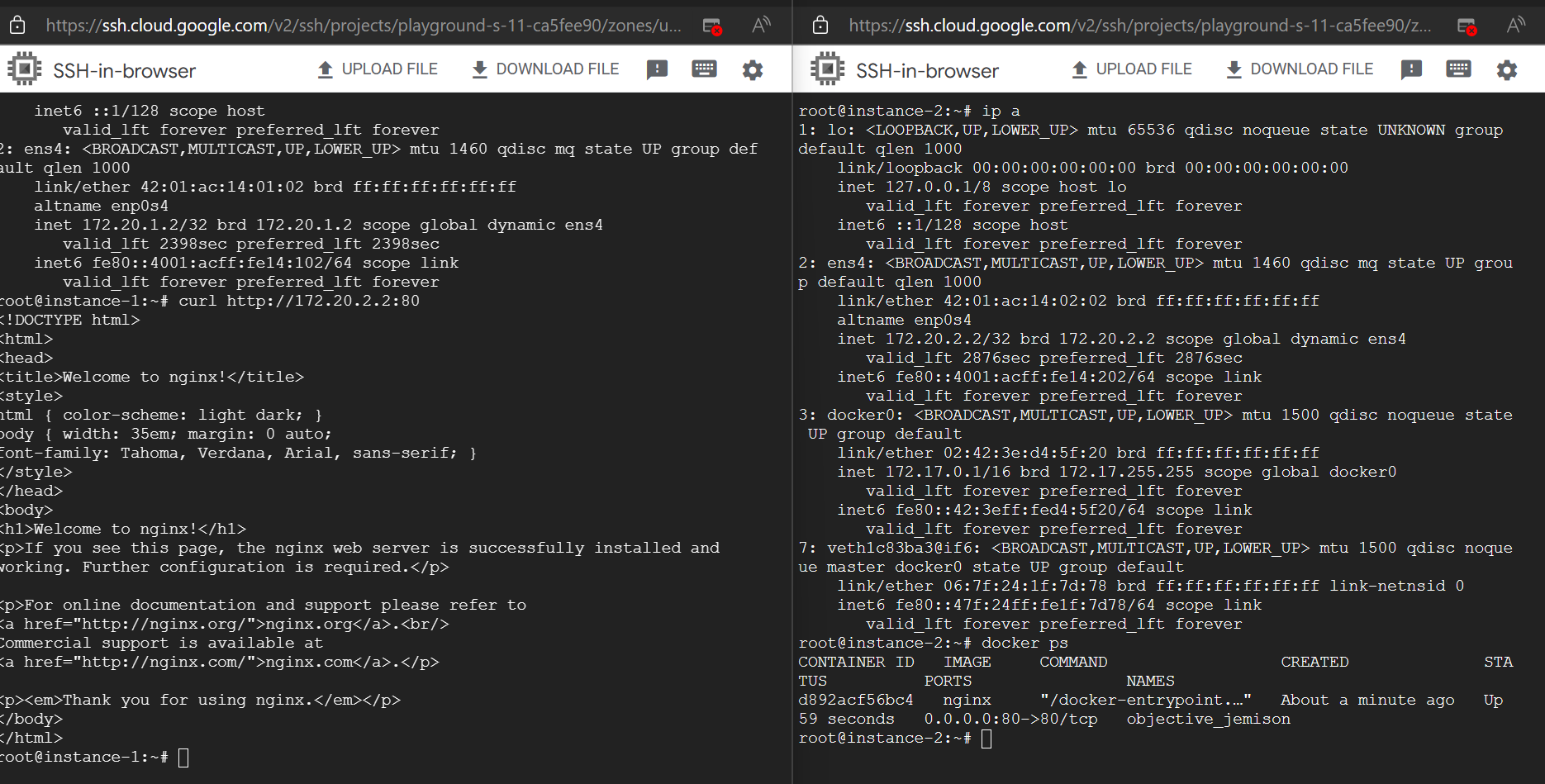
Task: Click the address bar URL of the instance-1 window
Action: point(364,26)
